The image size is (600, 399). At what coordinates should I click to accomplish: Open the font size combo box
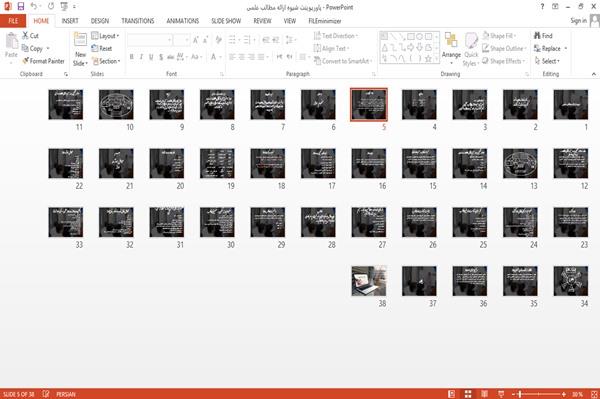[181, 40]
